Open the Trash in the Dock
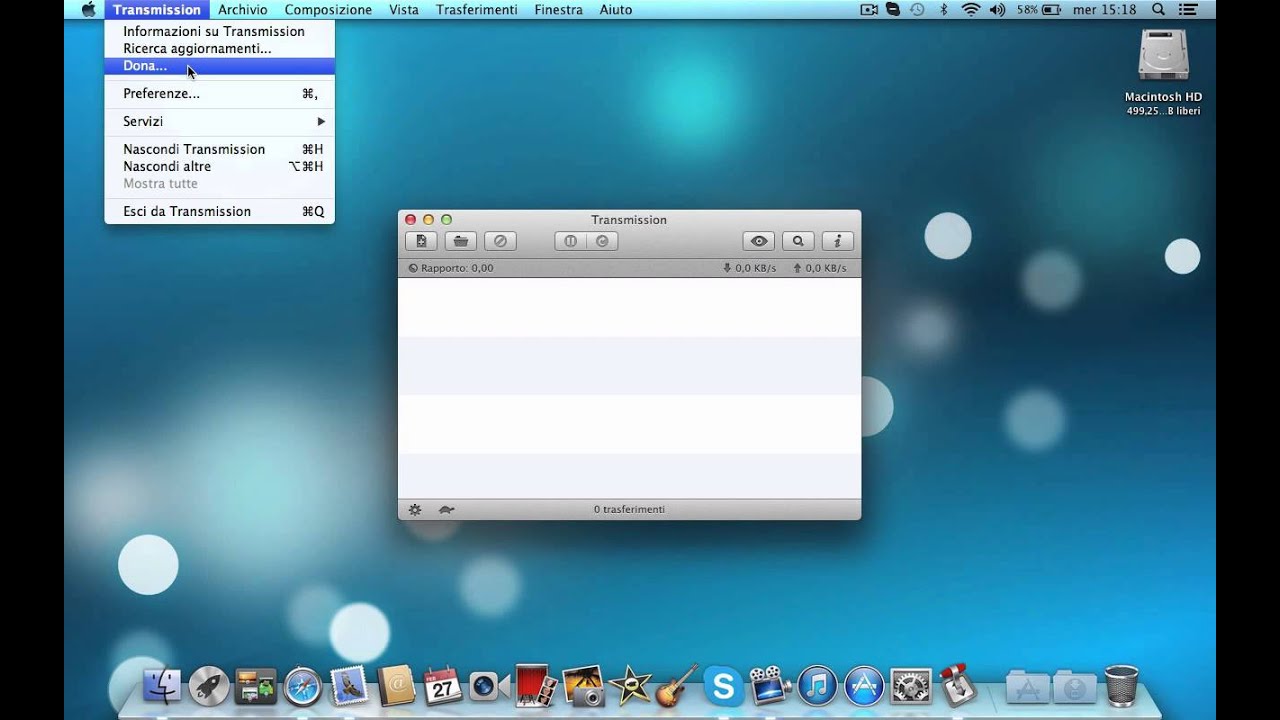This screenshot has height=720, width=1280. click(1121, 686)
